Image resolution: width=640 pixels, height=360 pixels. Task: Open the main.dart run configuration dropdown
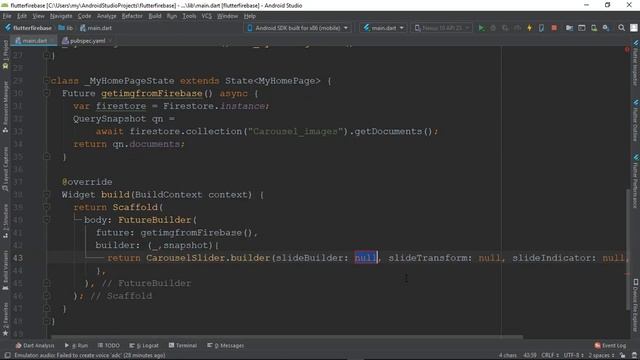pos(383,28)
